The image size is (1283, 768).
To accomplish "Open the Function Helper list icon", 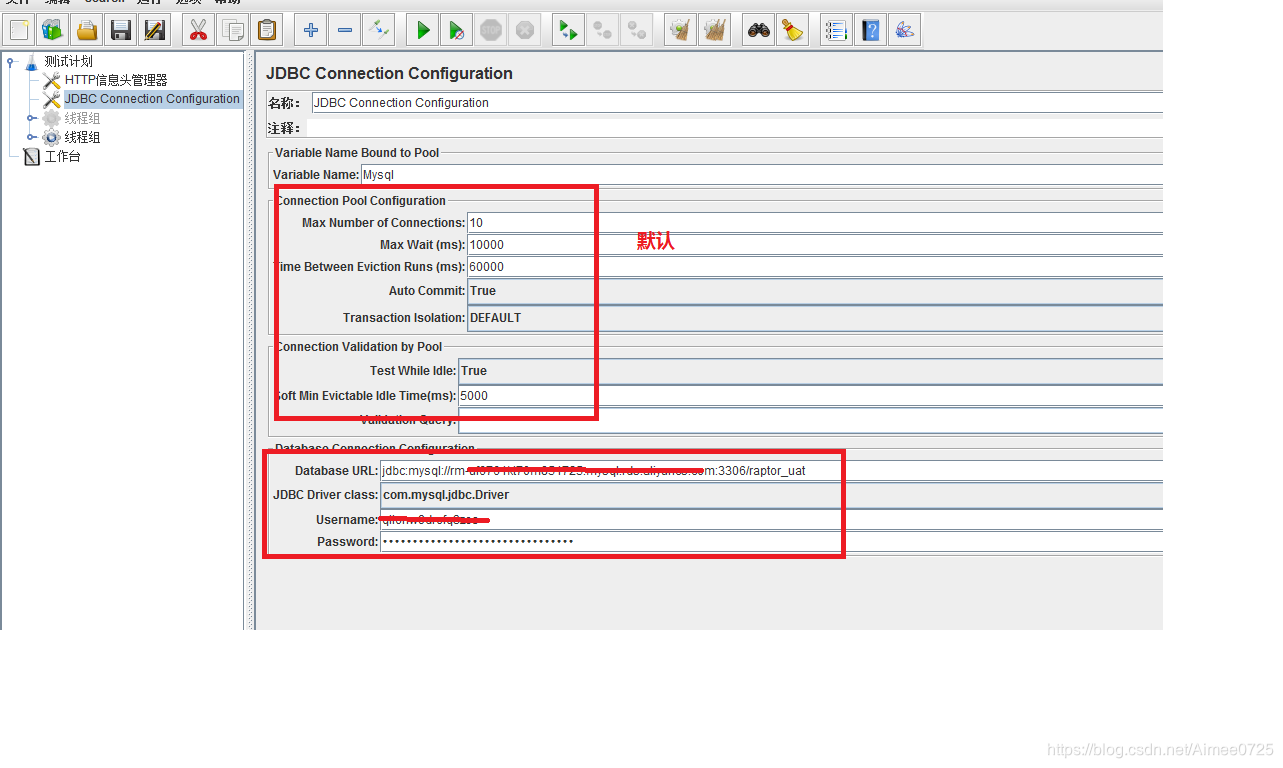I will point(837,30).
